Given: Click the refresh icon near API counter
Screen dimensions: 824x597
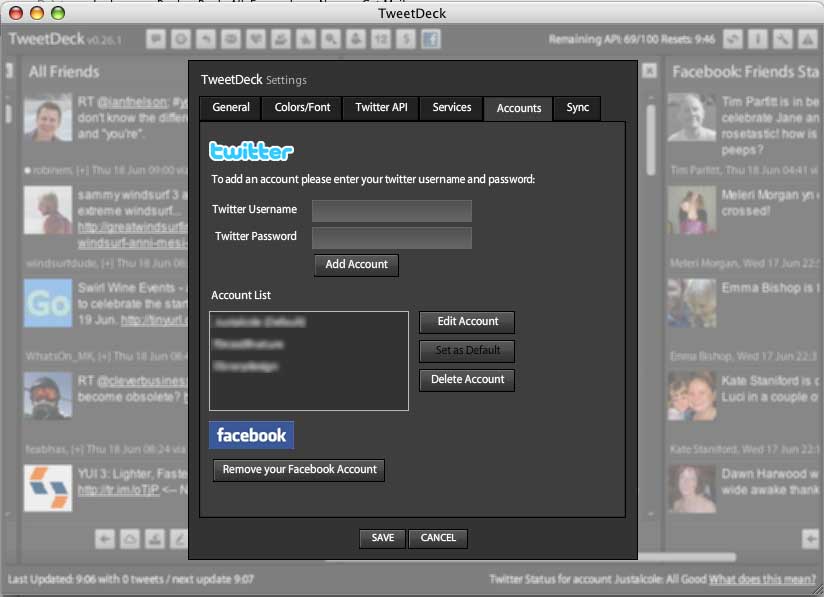Looking at the screenshot, I should pyautogui.click(x=733, y=39).
